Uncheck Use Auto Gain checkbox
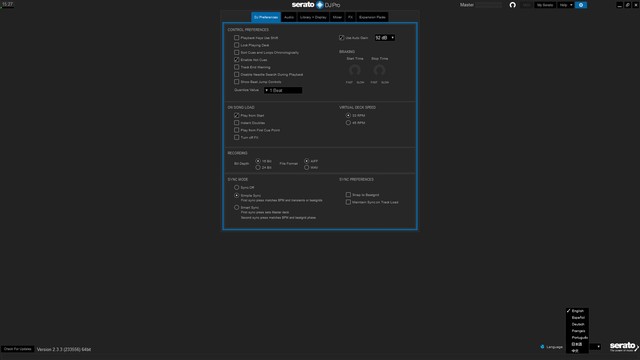 tap(342, 38)
